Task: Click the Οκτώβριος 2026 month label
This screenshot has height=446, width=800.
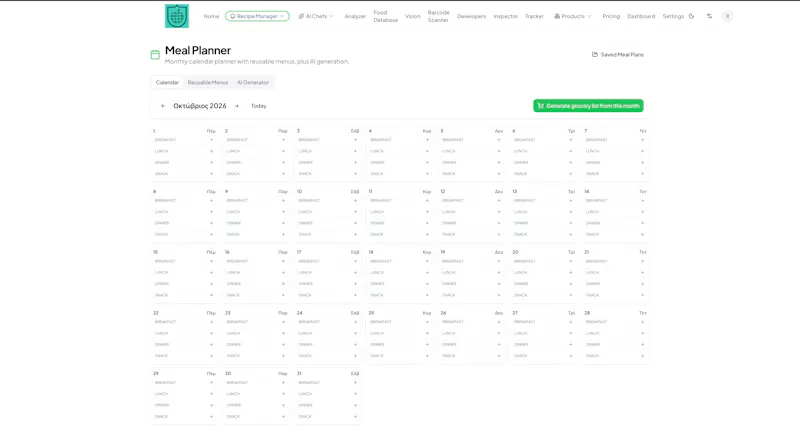Action: [199, 106]
